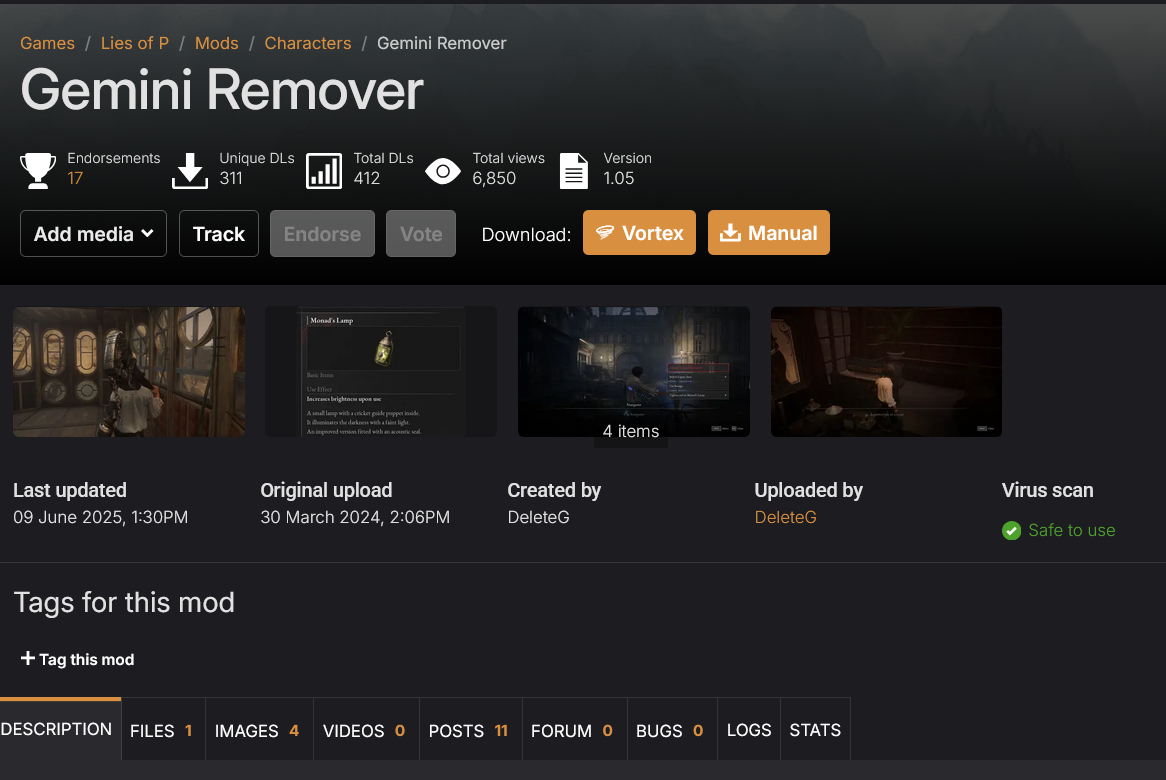Switch to the FILES tab

[163, 730]
